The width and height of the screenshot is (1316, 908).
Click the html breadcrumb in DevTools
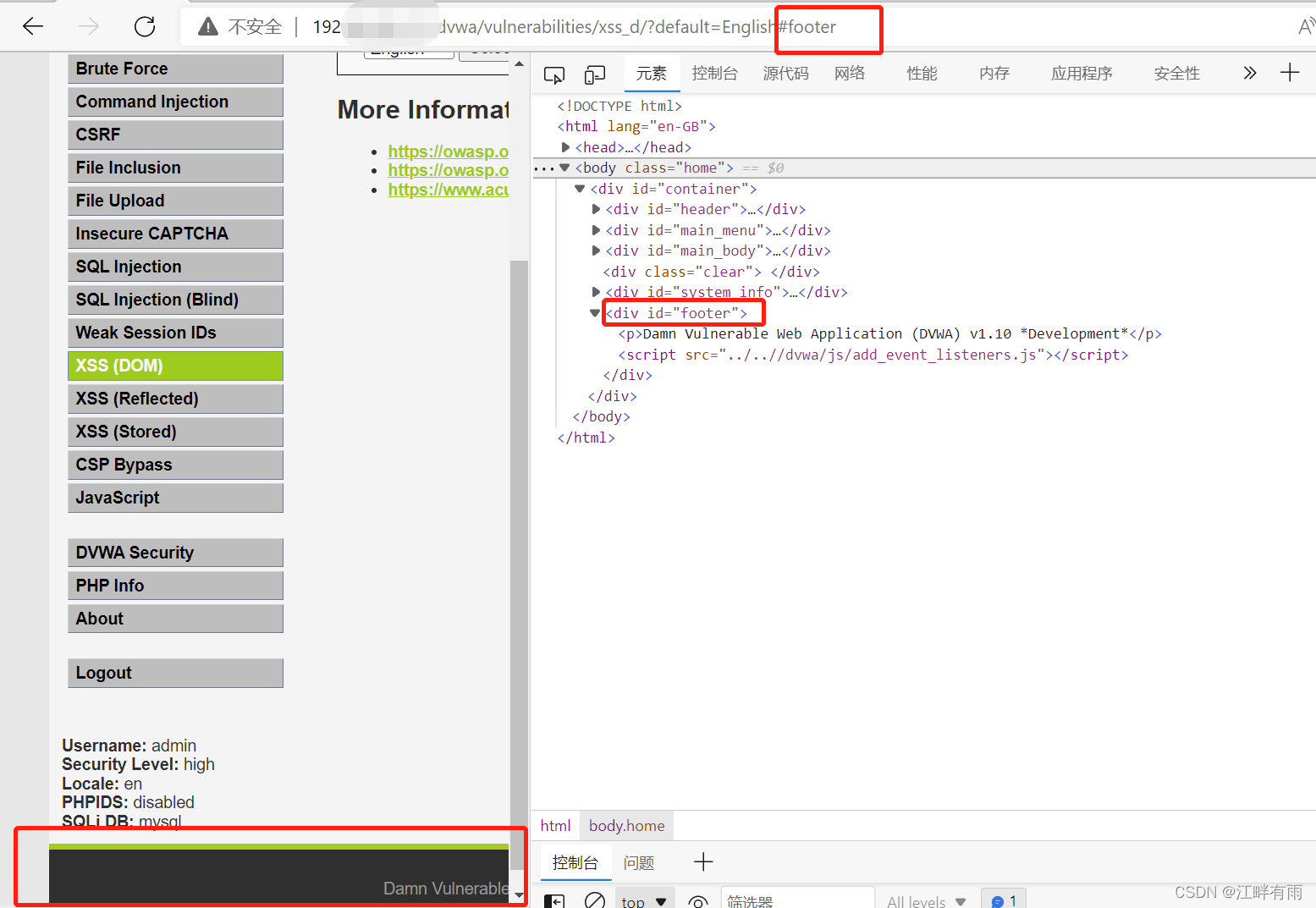[x=556, y=826]
